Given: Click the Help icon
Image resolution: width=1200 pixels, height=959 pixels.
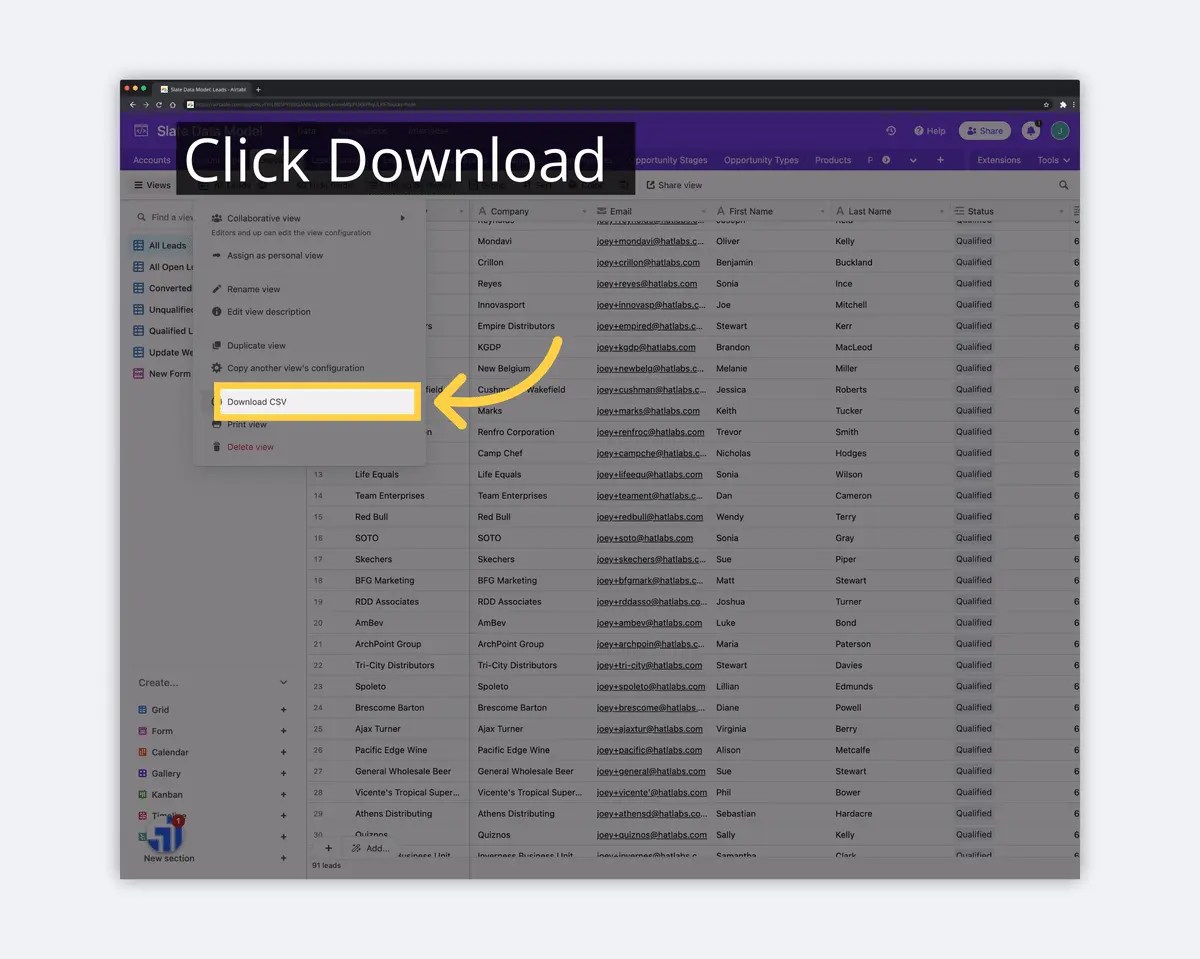Looking at the screenshot, I should tap(918, 130).
